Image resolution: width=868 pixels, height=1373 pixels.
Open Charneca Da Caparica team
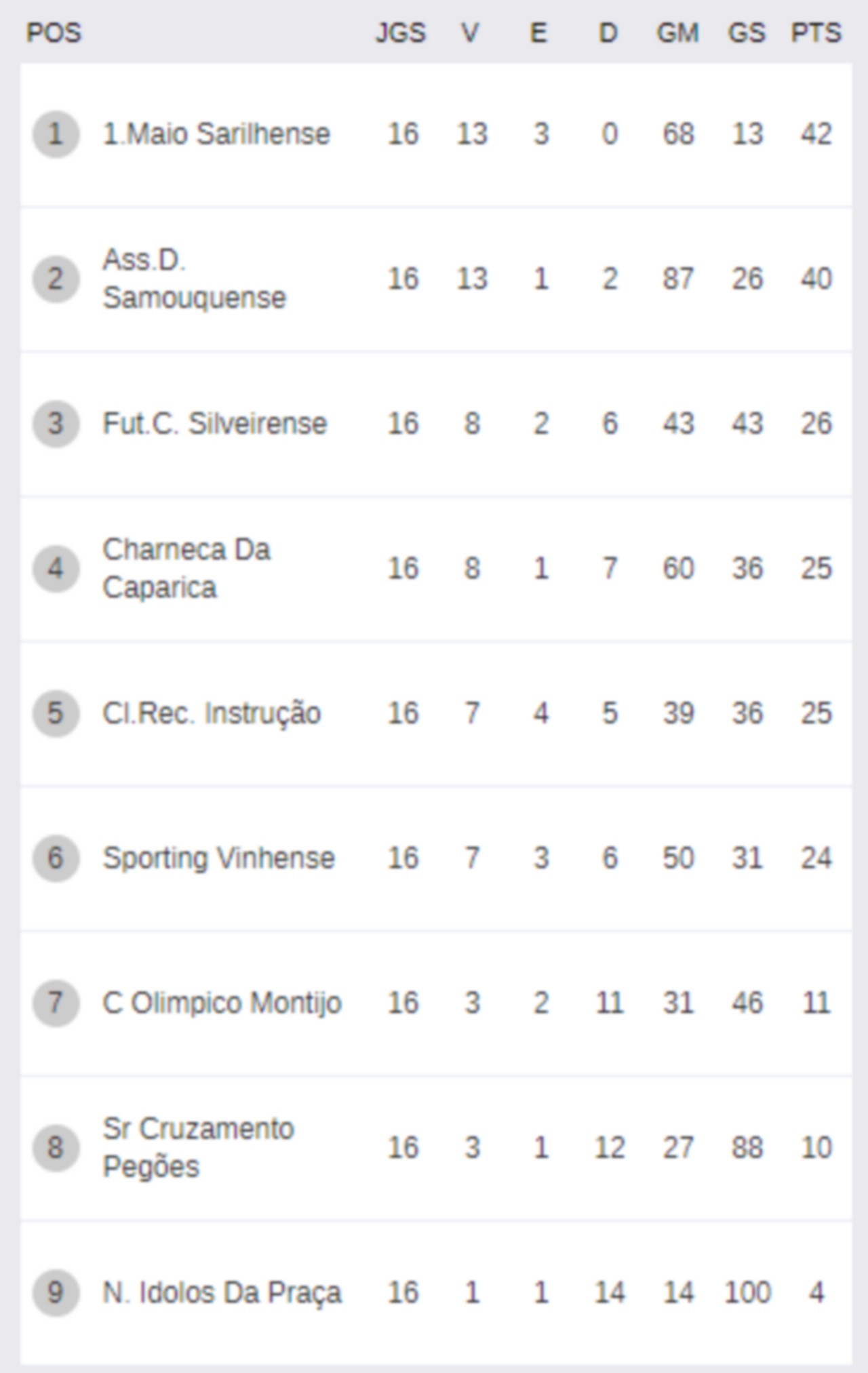pos(186,568)
